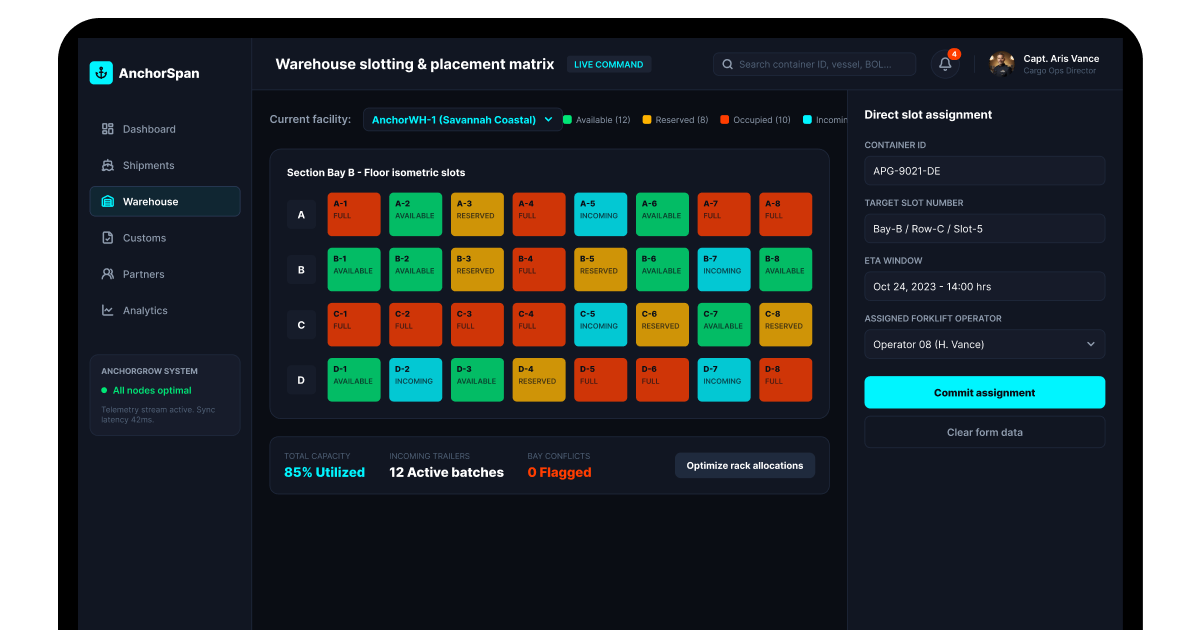Screen dimensions: 1200x630
Task: Click the Partners people icon
Action: [x=108, y=274]
